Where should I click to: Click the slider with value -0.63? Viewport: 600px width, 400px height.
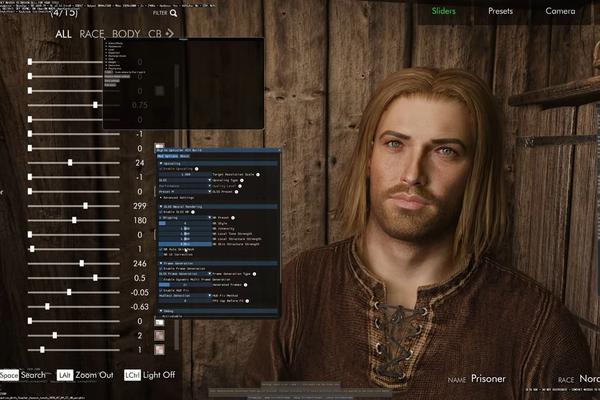tap(73, 307)
